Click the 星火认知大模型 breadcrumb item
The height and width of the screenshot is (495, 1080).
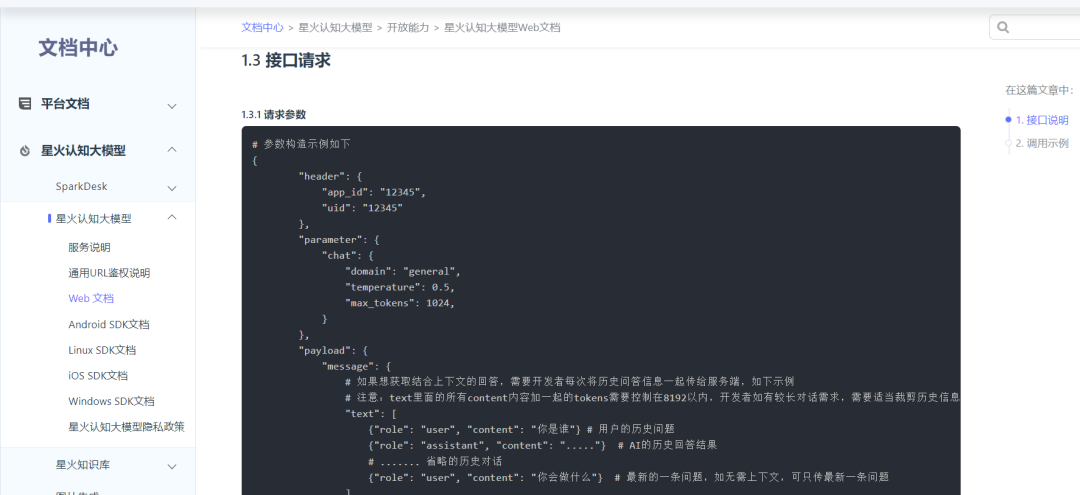click(x=335, y=28)
